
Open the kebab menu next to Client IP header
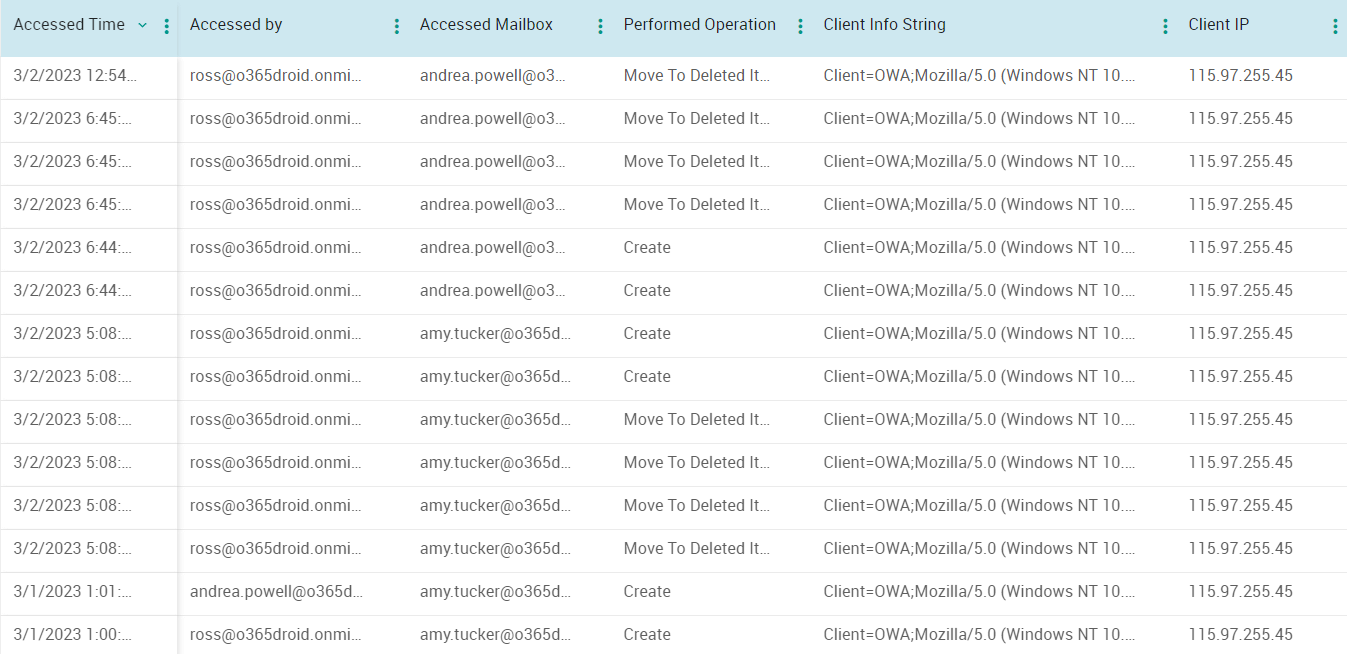[1337, 25]
